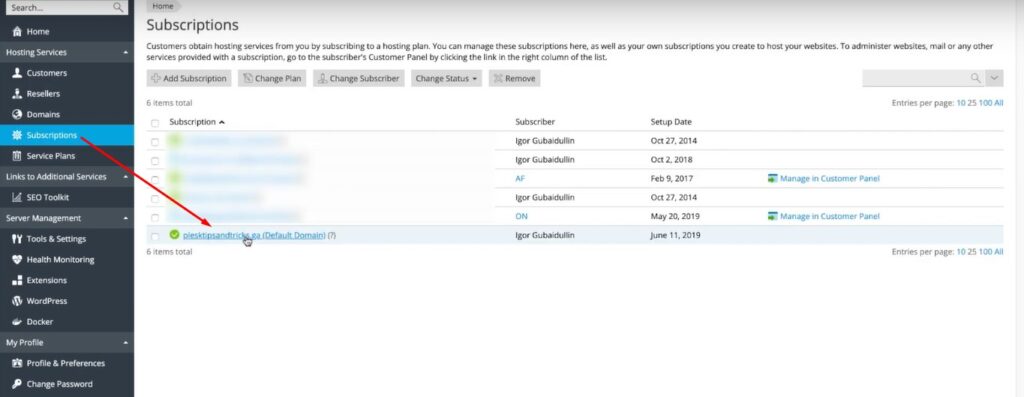This screenshot has width=1024, height=397.
Task: Click the Customer Panel icon in AF row
Action: click(x=773, y=178)
